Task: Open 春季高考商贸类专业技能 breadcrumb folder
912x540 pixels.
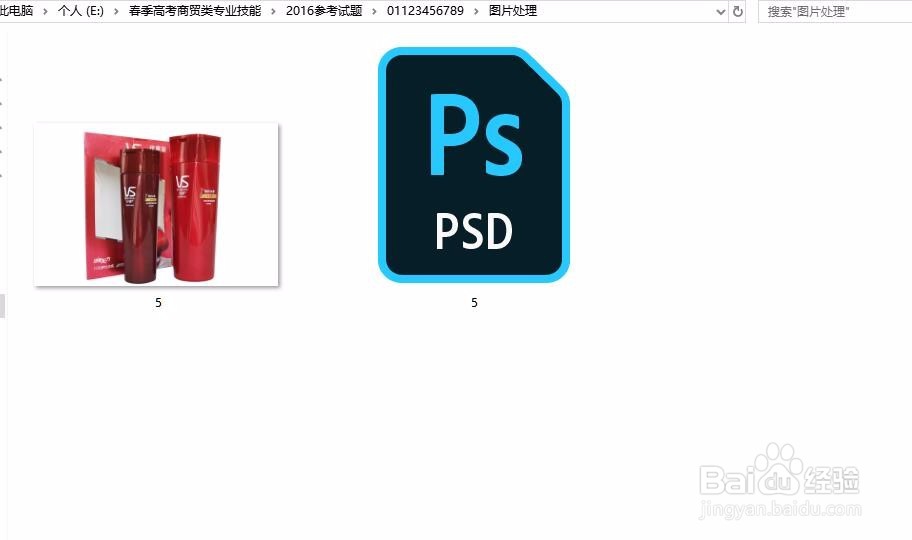Action: point(195,10)
